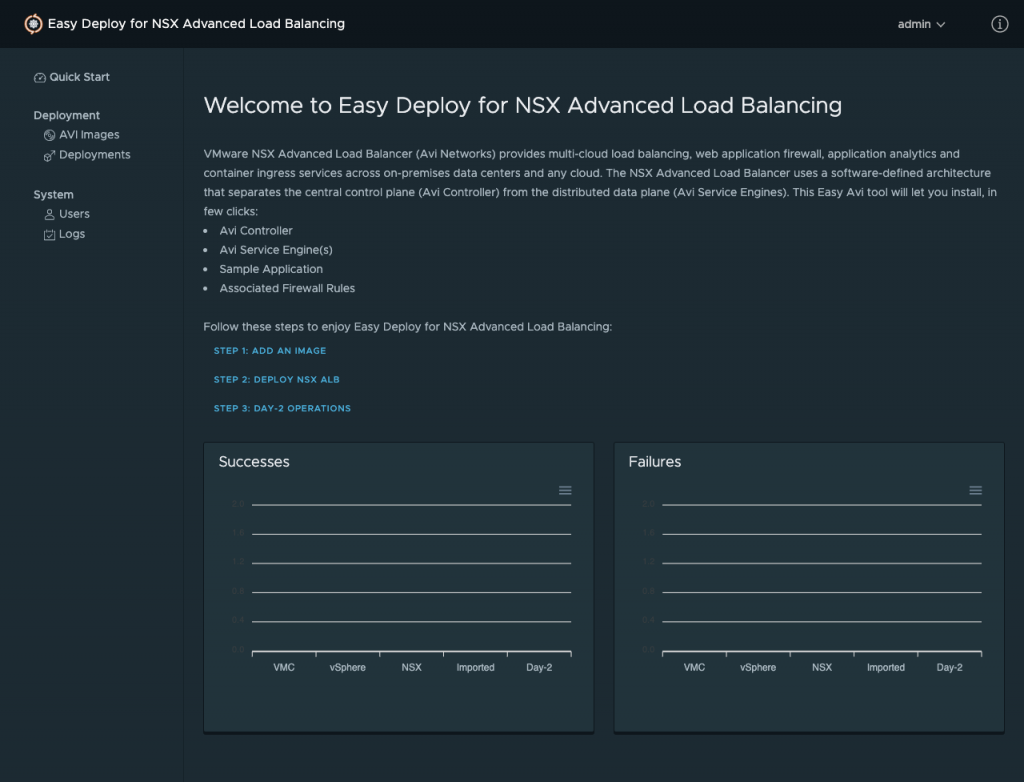Viewport: 1024px width, 782px height.
Task: Open Step 3: Day-2 Operations link
Action: [282, 409]
